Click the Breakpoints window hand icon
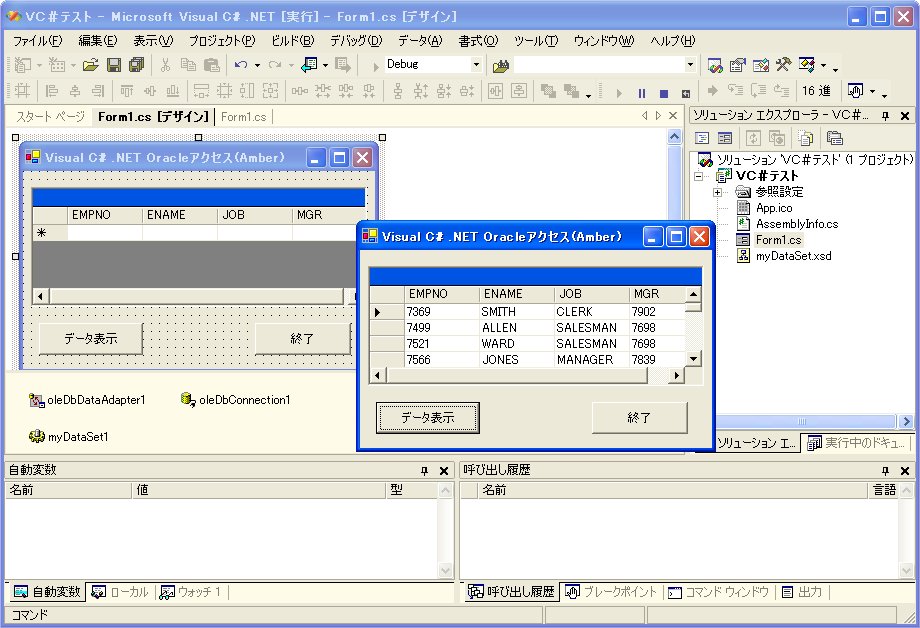The height and width of the screenshot is (628, 920). [855, 91]
